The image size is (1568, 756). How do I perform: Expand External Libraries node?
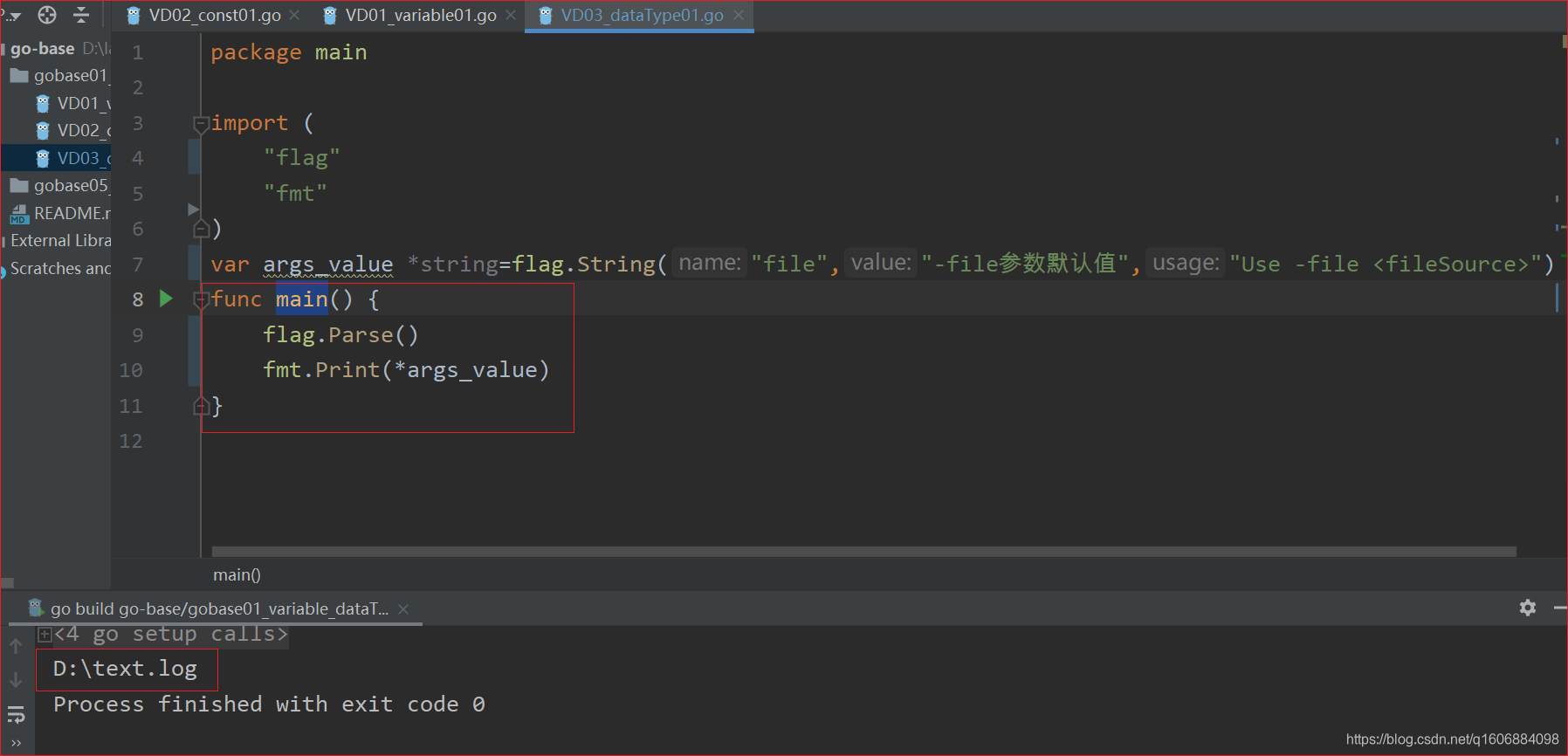pyautogui.click(x=59, y=240)
